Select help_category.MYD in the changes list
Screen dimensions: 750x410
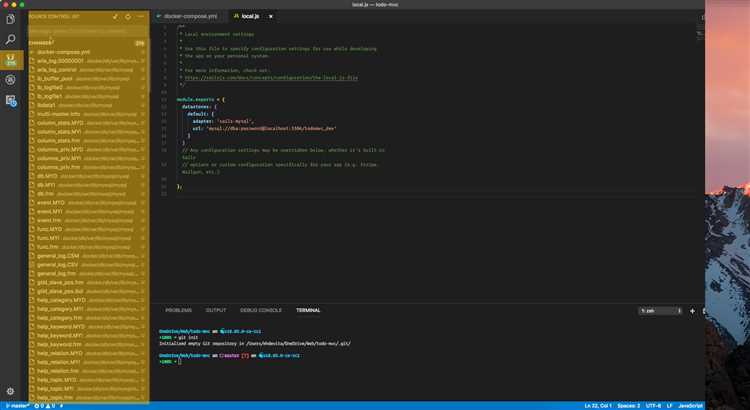point(88,300)
